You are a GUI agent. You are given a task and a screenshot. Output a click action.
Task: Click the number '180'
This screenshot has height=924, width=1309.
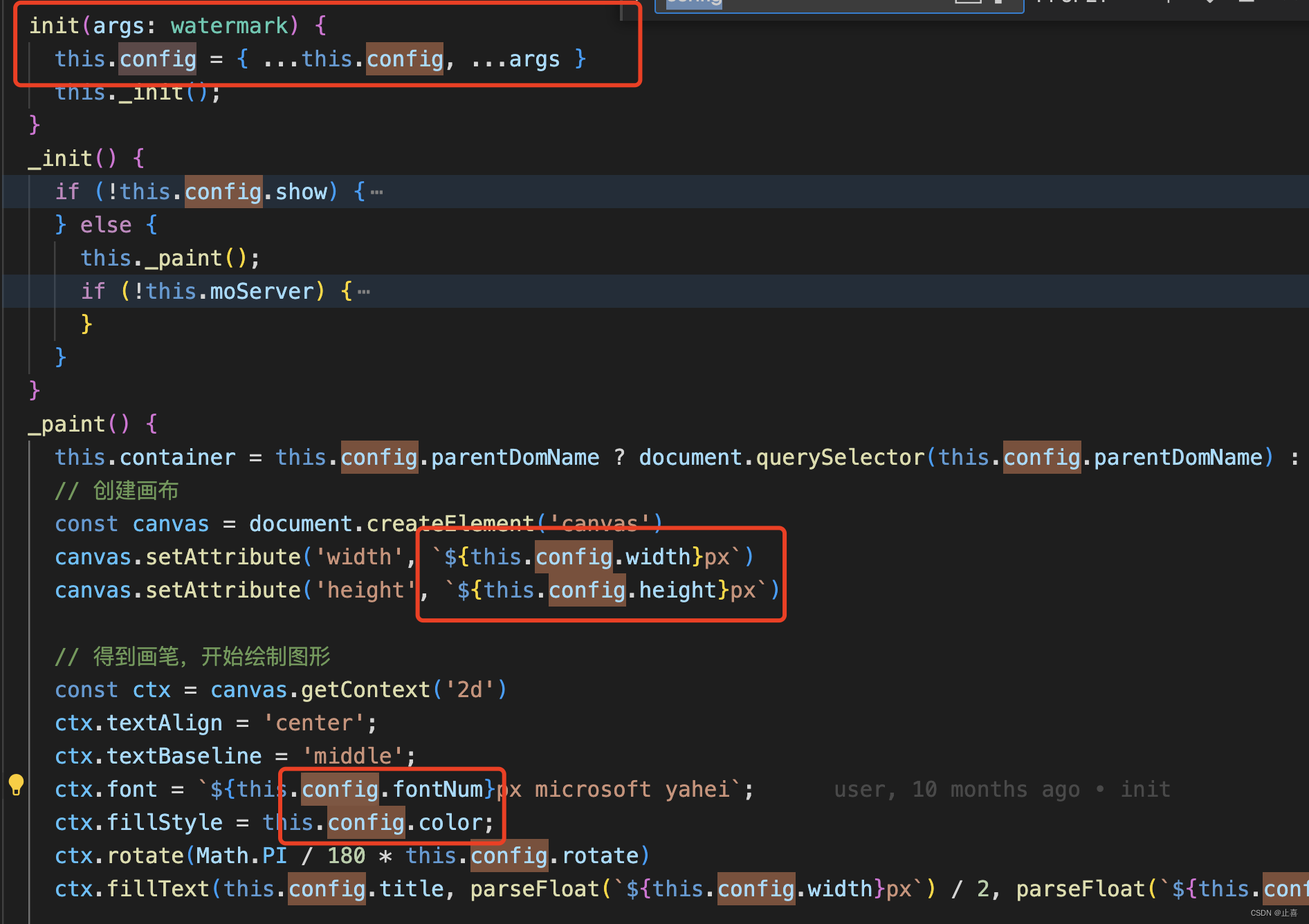[x=346, y=856]
